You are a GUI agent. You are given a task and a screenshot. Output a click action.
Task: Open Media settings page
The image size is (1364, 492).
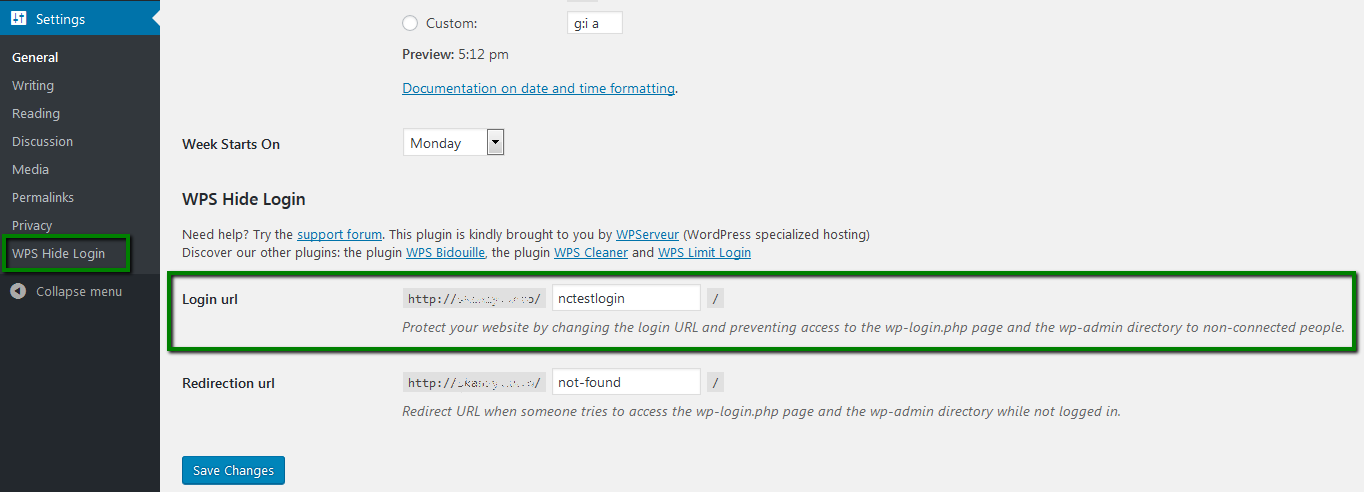click(30, 169)
